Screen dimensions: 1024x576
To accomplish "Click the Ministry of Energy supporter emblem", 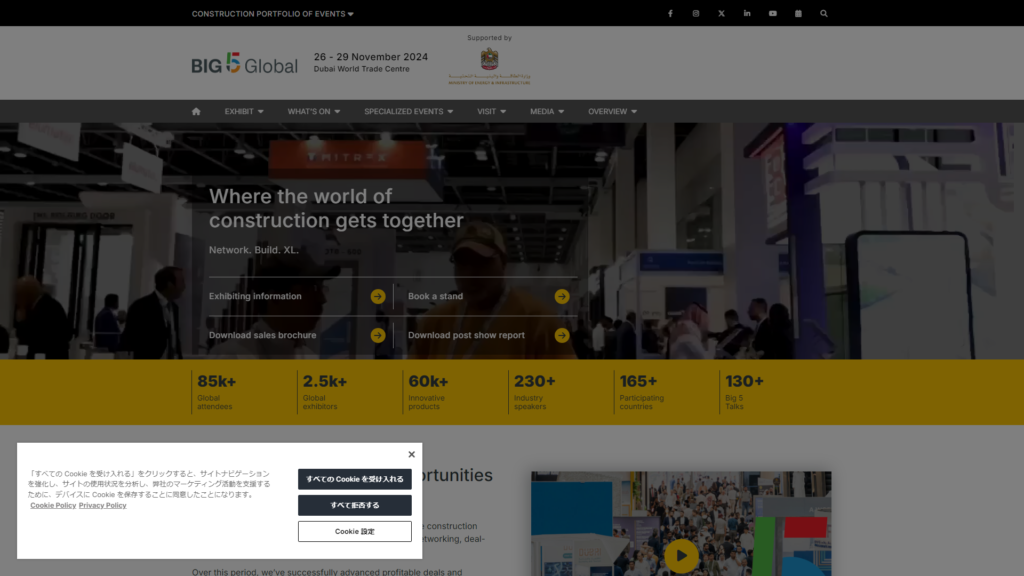I will [x=489, y=66].
